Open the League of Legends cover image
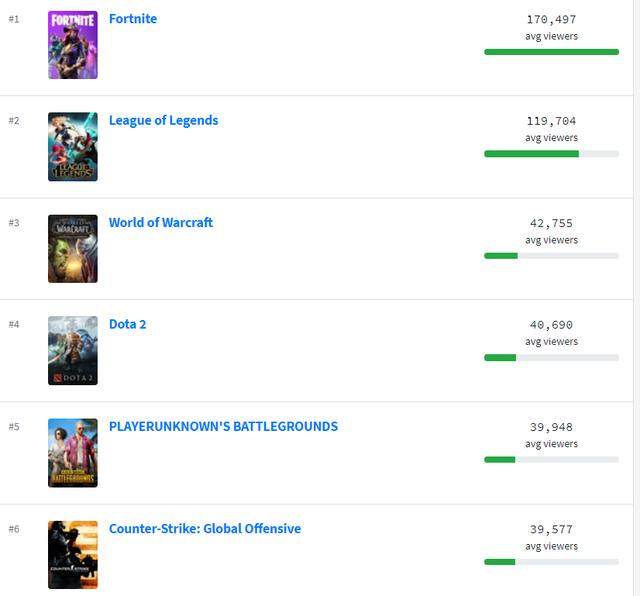The image size is (640, 596). (73, 147)
